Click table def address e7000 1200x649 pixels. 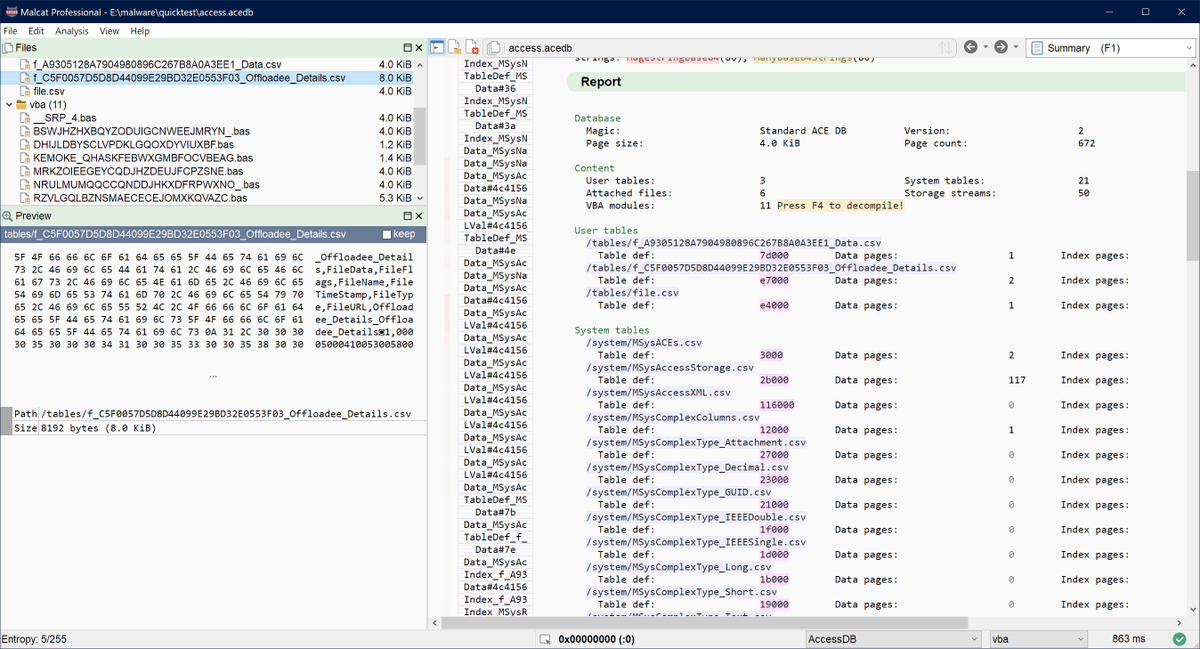[x=775, y=280]
